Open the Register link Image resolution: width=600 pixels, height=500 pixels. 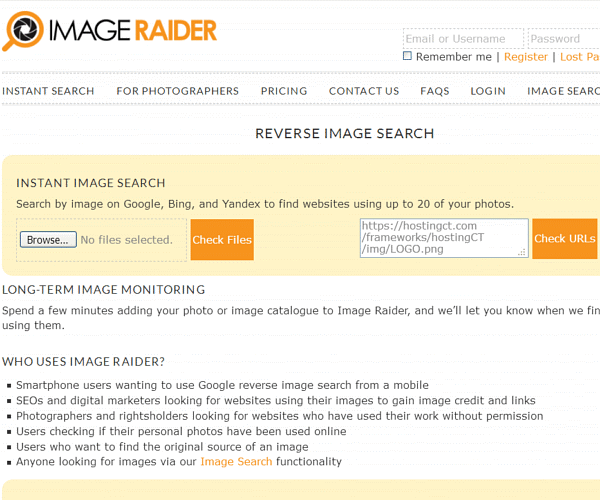pos(525,57)
